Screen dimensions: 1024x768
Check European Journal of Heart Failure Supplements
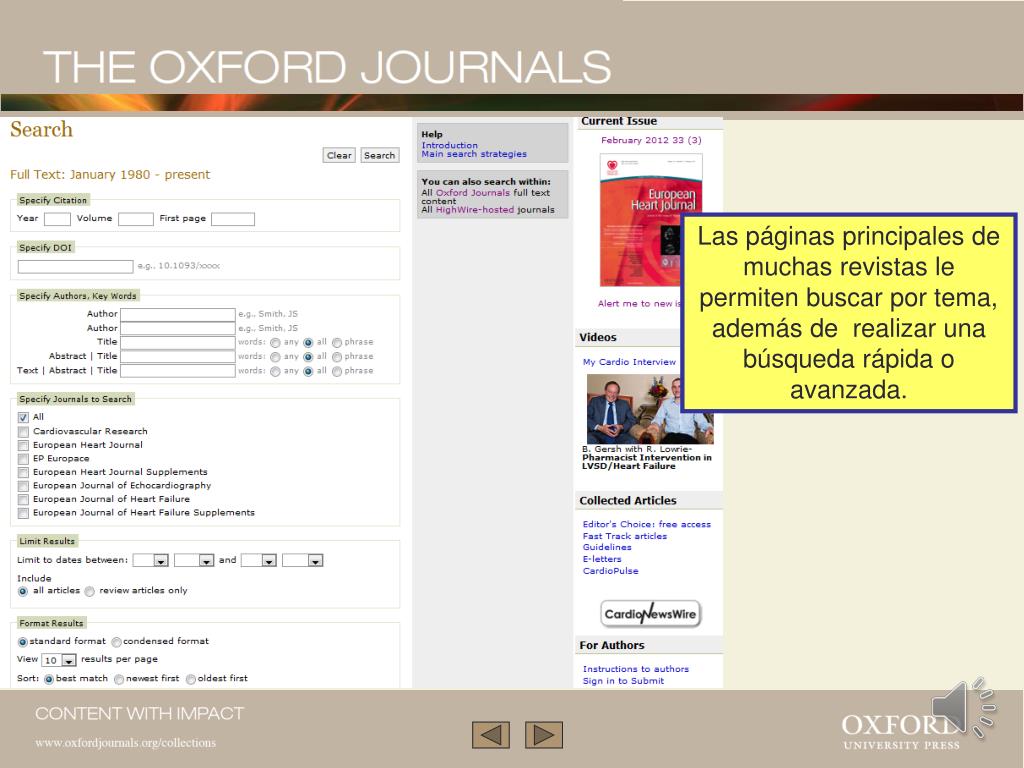(24, 513)
